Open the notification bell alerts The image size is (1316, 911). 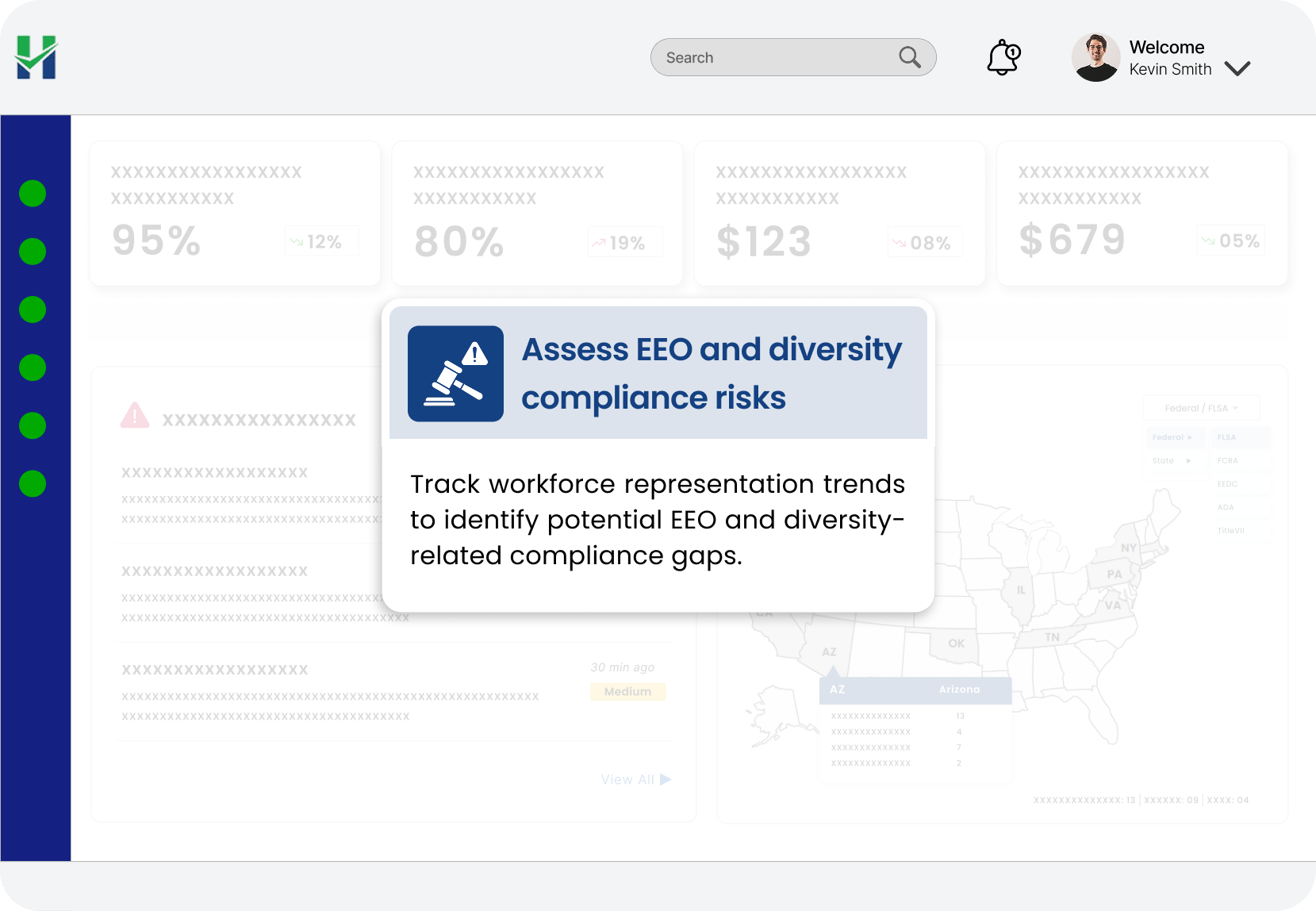point(1003,58)
